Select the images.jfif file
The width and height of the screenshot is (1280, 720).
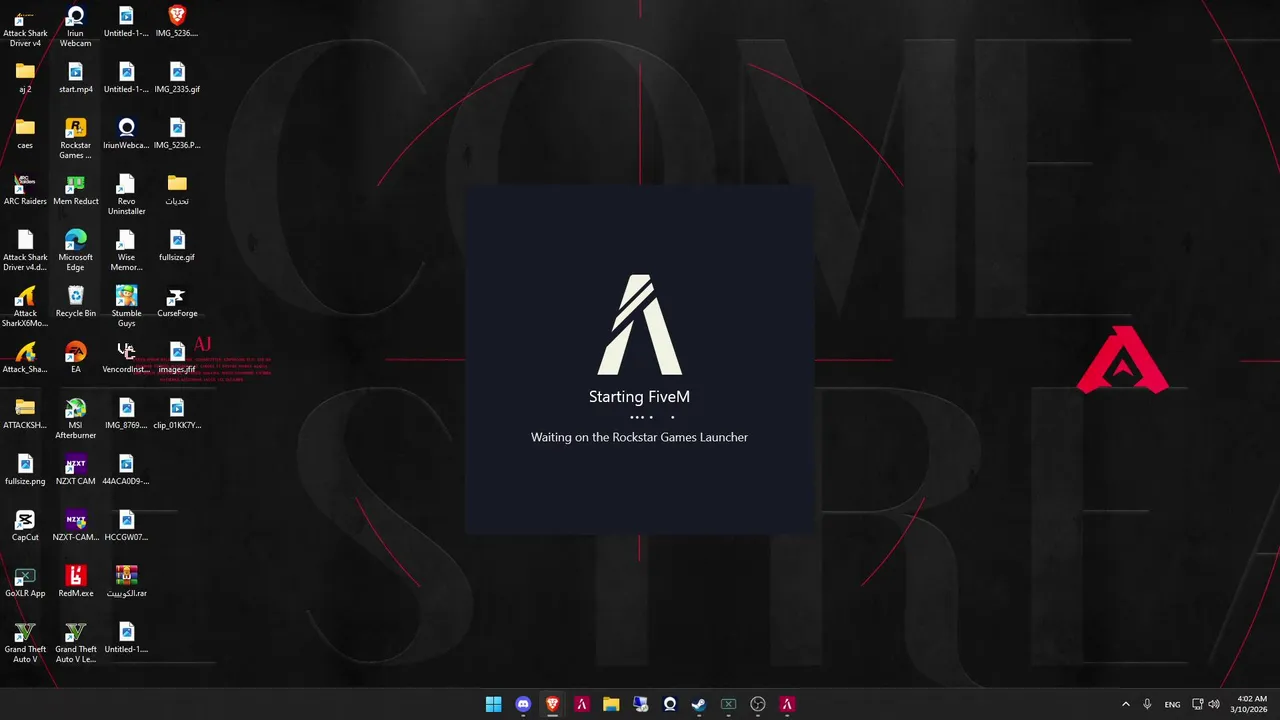[177, 358]
